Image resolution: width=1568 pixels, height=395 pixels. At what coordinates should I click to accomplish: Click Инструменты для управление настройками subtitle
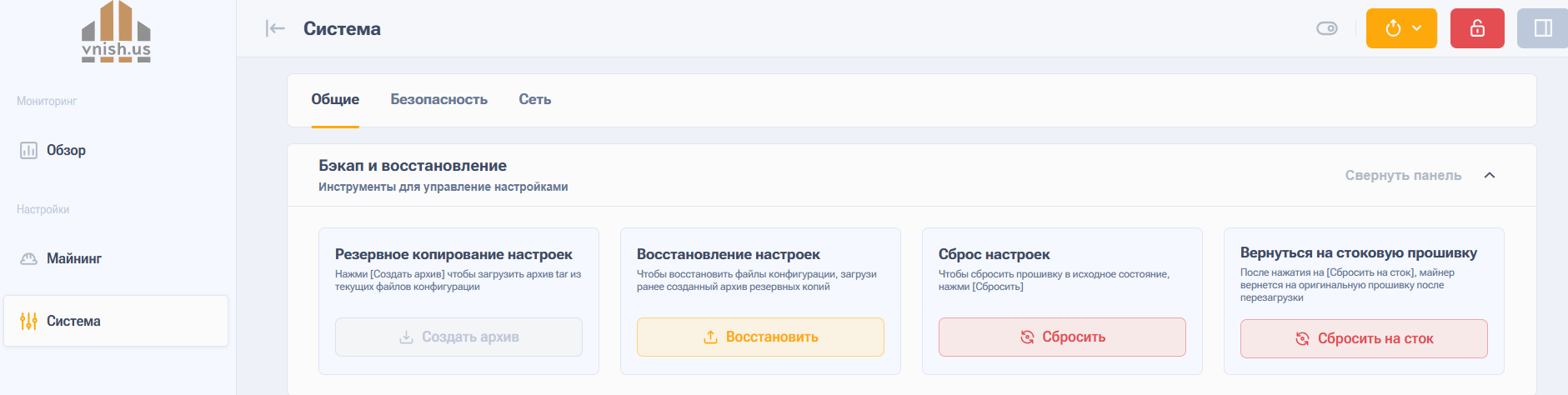tap(443, 187)
